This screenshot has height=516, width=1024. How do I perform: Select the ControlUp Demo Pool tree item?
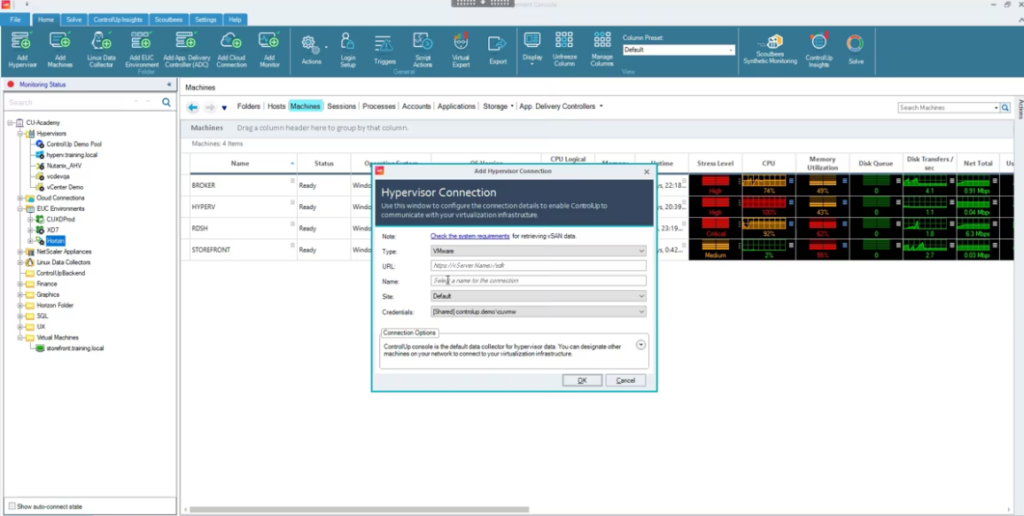click(74, 144)
